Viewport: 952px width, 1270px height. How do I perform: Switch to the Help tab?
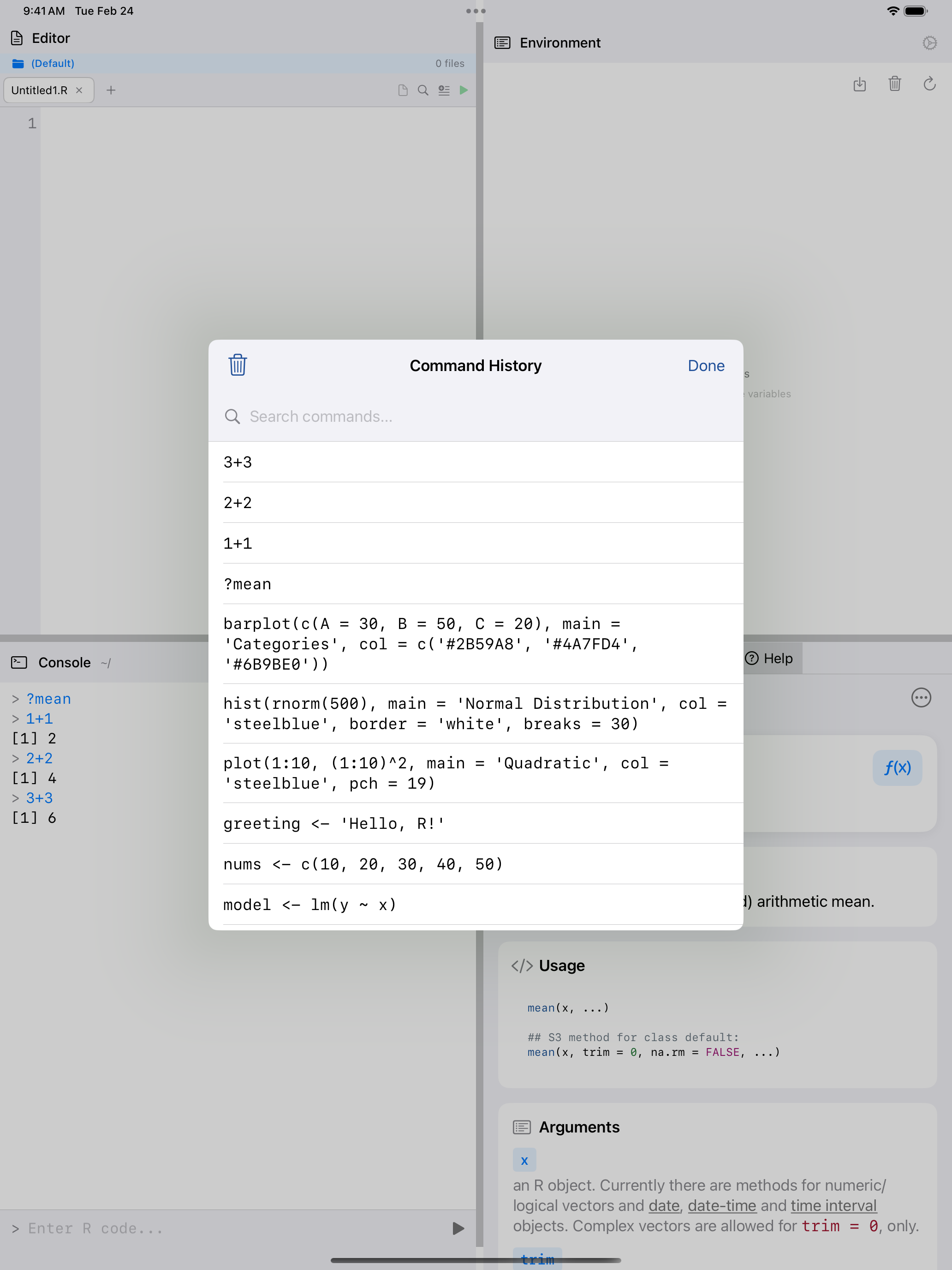tap(769, 659)
